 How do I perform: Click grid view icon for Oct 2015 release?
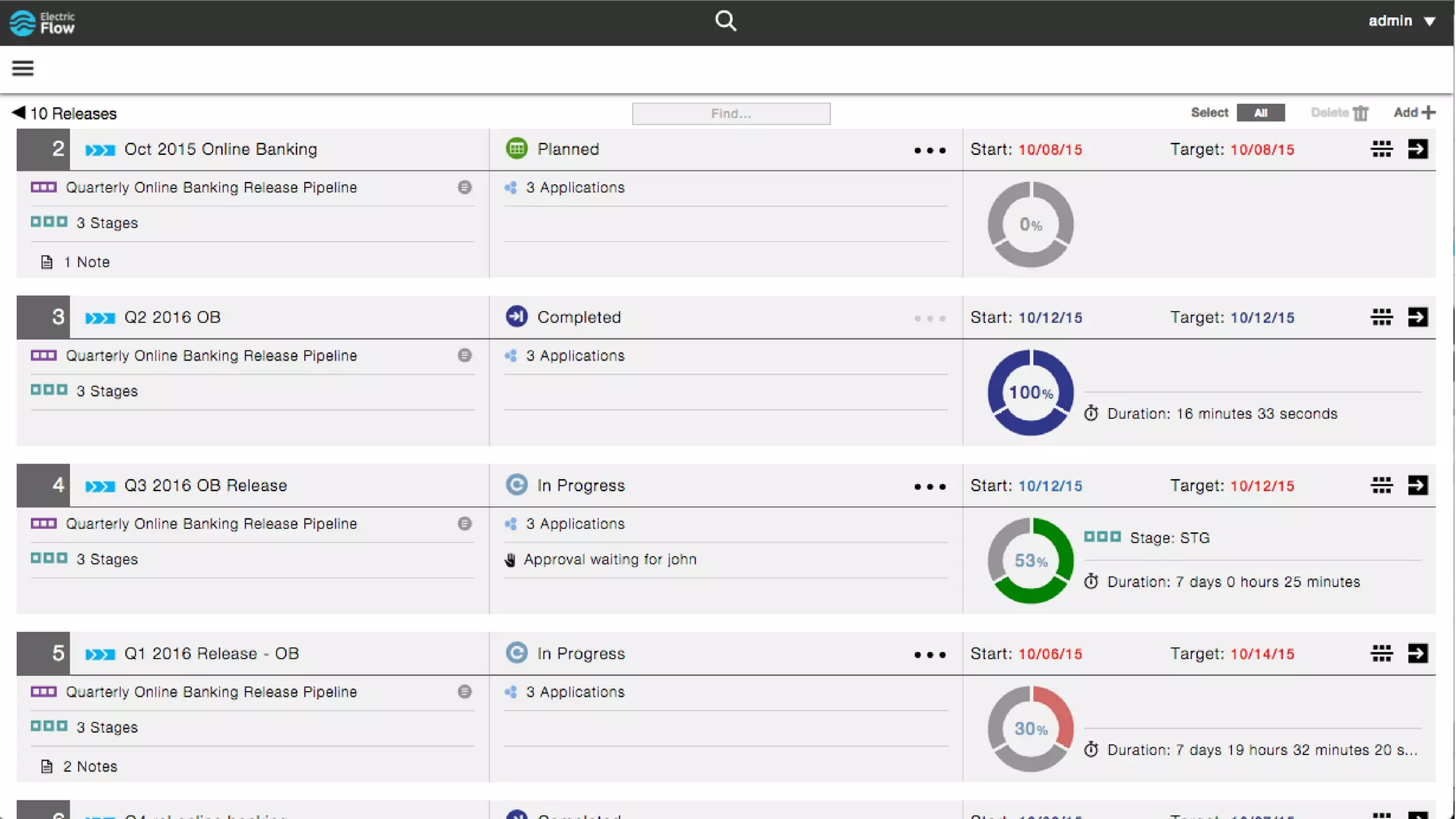click(1381, 149)
